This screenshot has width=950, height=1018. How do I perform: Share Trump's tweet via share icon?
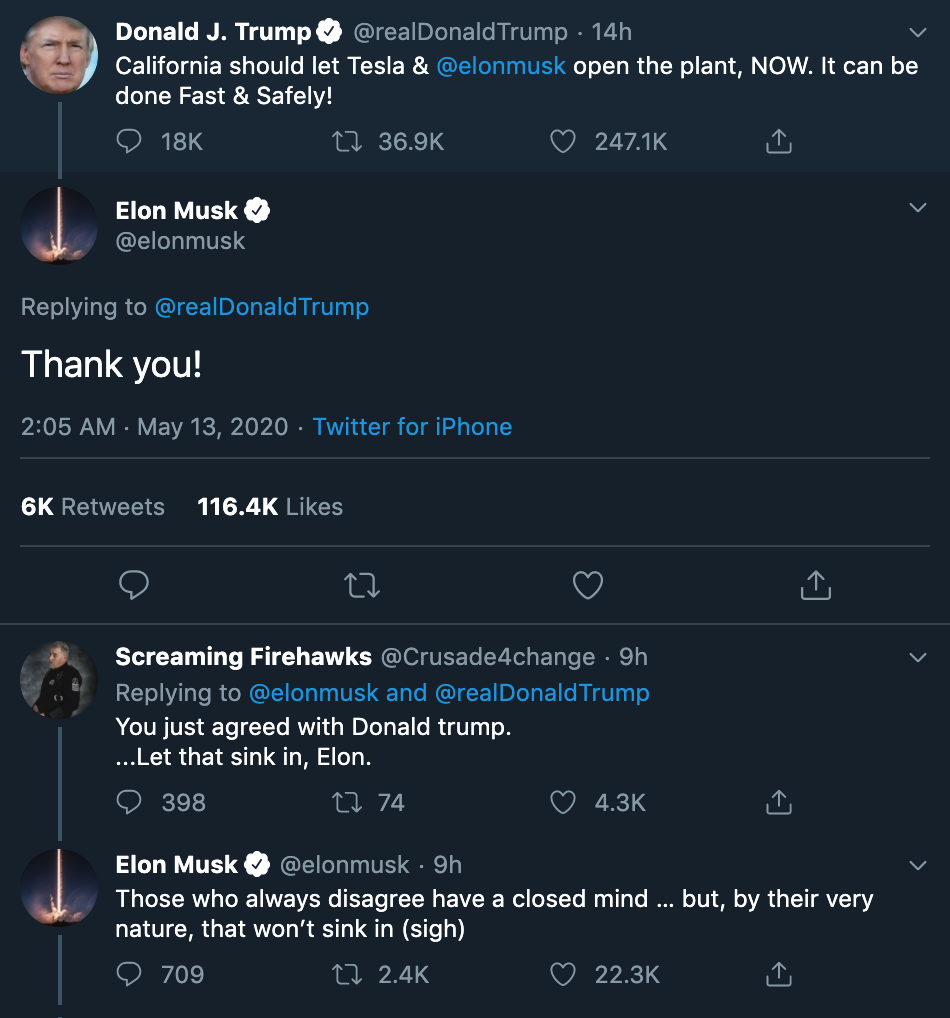[778, 142]
